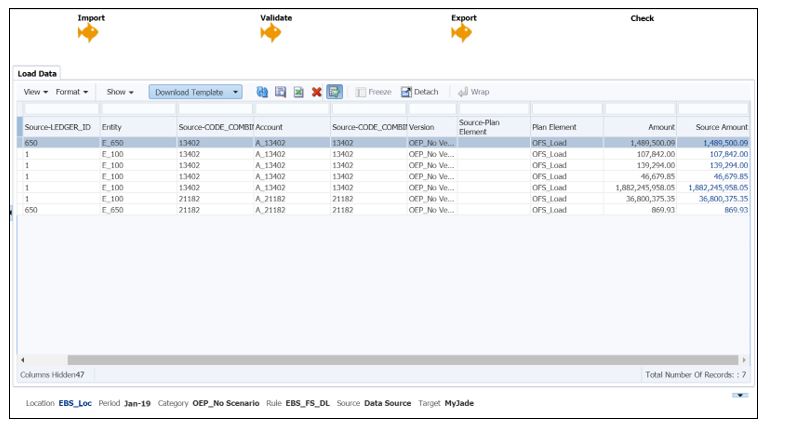Click the Validate workflow fish icon

point(270,34)
